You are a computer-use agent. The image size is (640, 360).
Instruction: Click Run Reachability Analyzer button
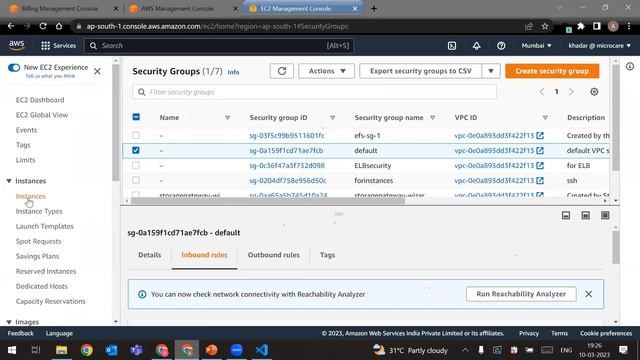coord(521,294)
